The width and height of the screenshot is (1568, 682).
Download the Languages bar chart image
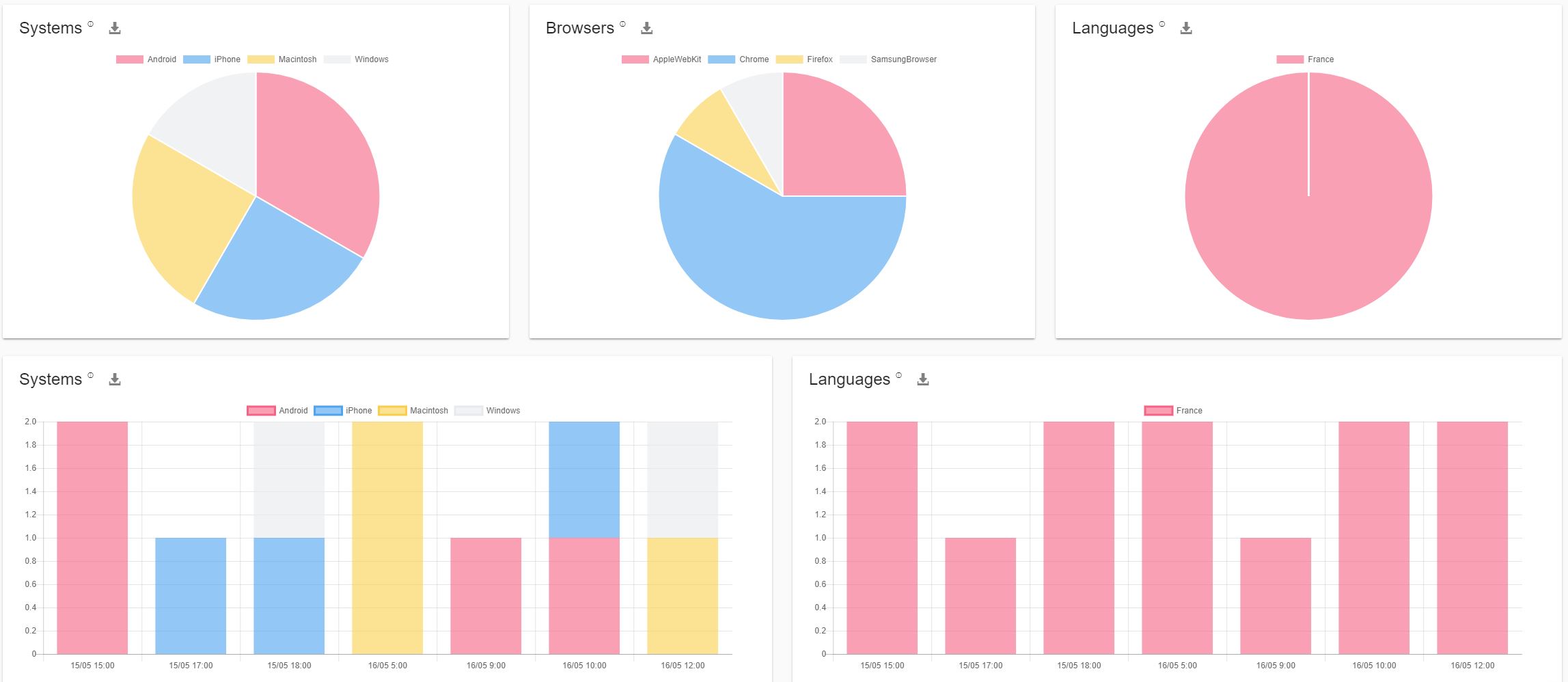[924, 379]
